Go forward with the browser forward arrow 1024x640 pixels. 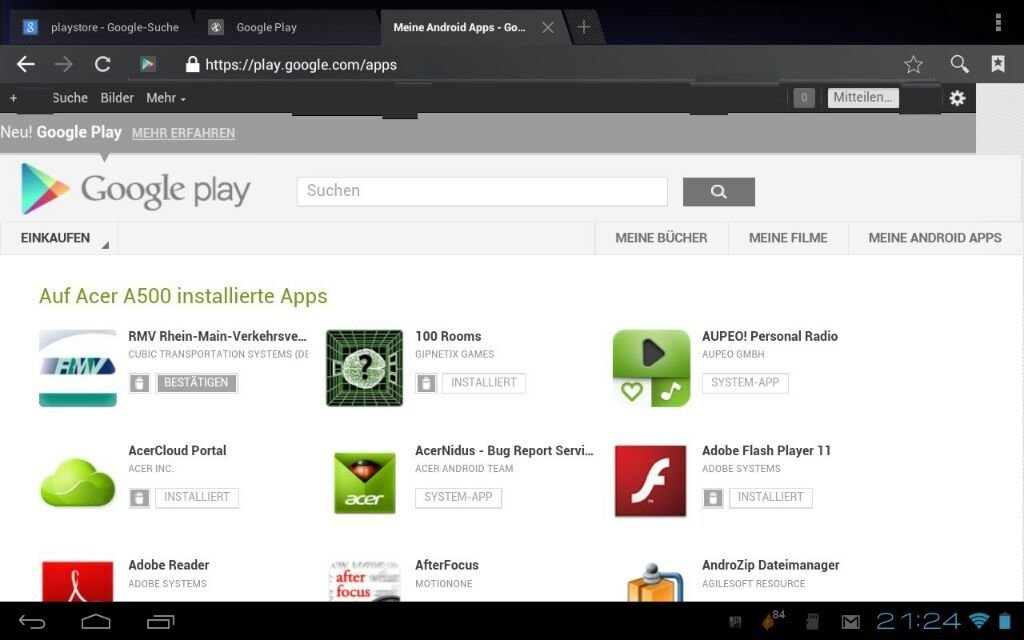tap(63, 64)
